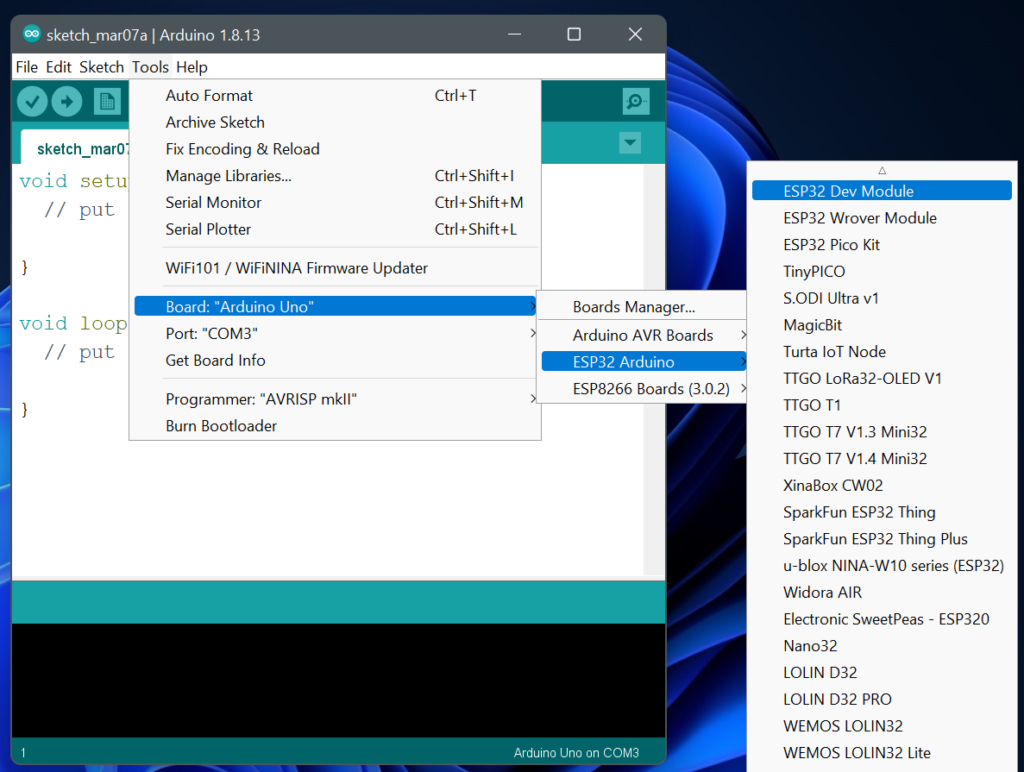The height and width of the screenshot is (772, 1024).
Task: Click "Arduino Uno on COM3" status text
Action: pyautogui.click(x=576, y=752)
